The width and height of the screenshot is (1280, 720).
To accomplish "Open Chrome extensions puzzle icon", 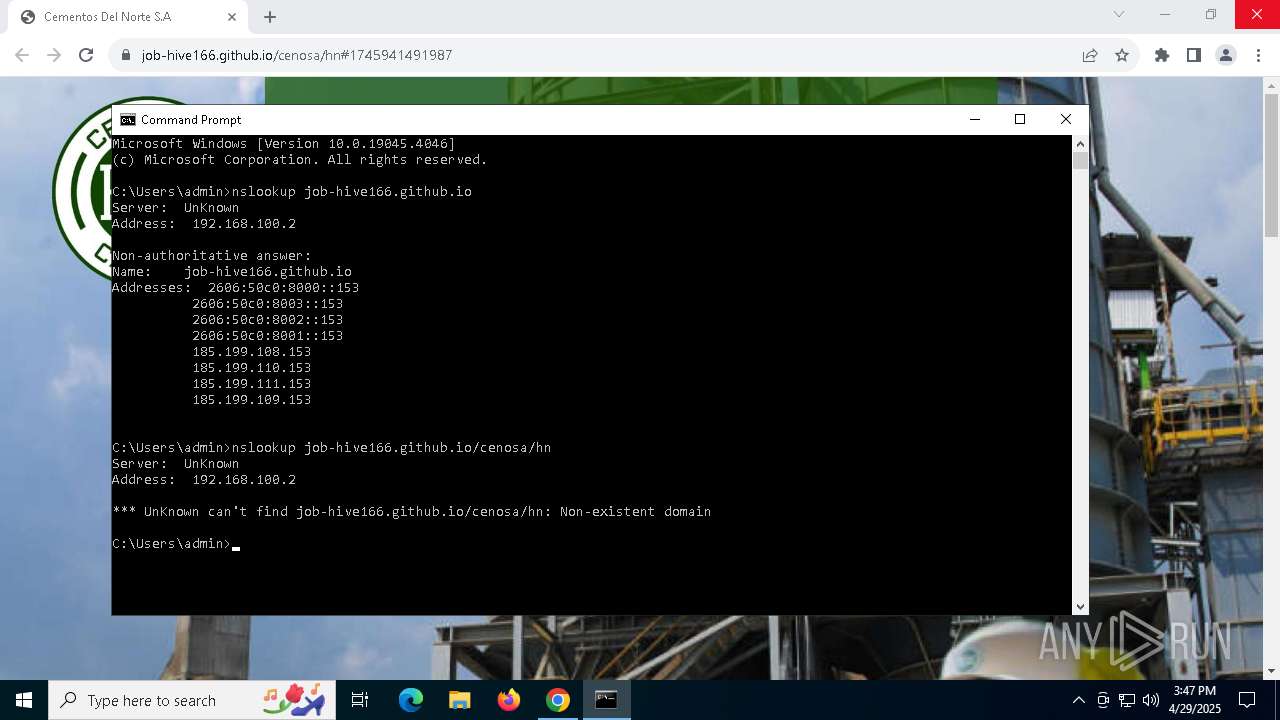I will pyautogui.click(x=1162, y=55).
